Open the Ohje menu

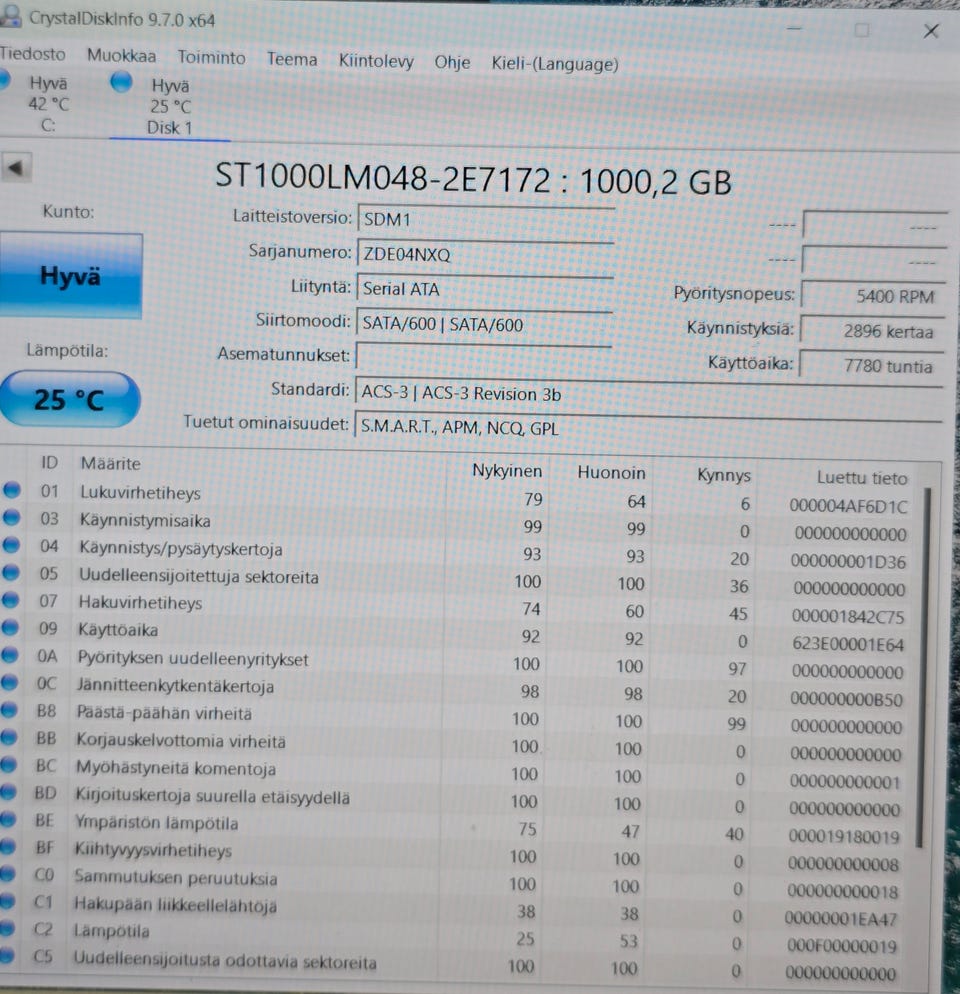pyautogui.click(x=452, y=63)
